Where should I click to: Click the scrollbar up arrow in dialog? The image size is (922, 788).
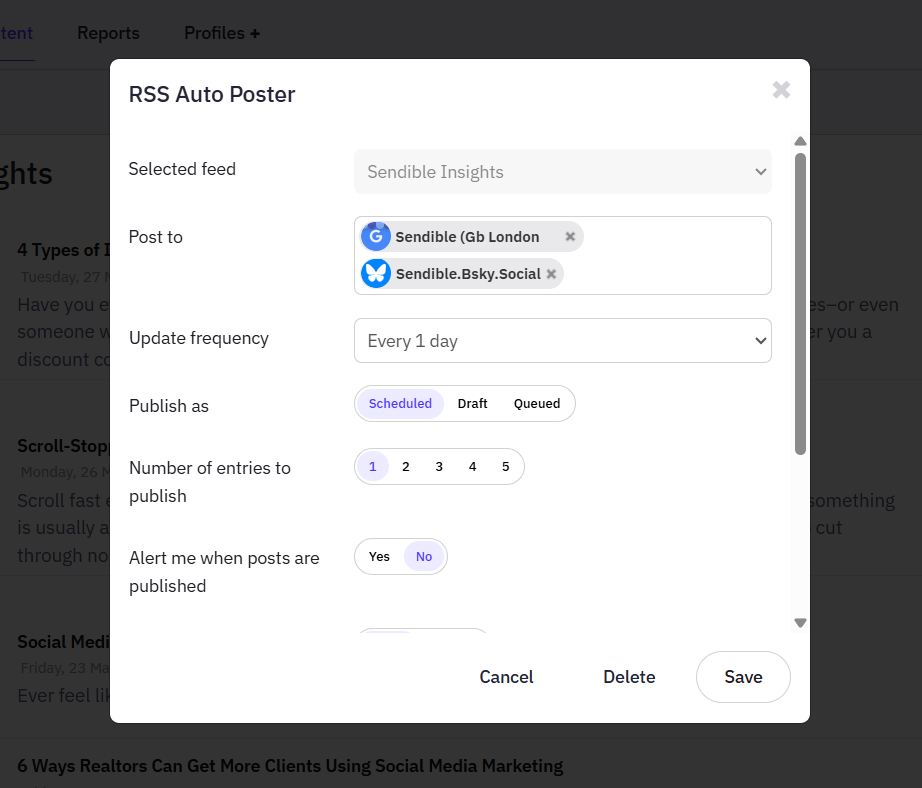click(x=800, y=141)
